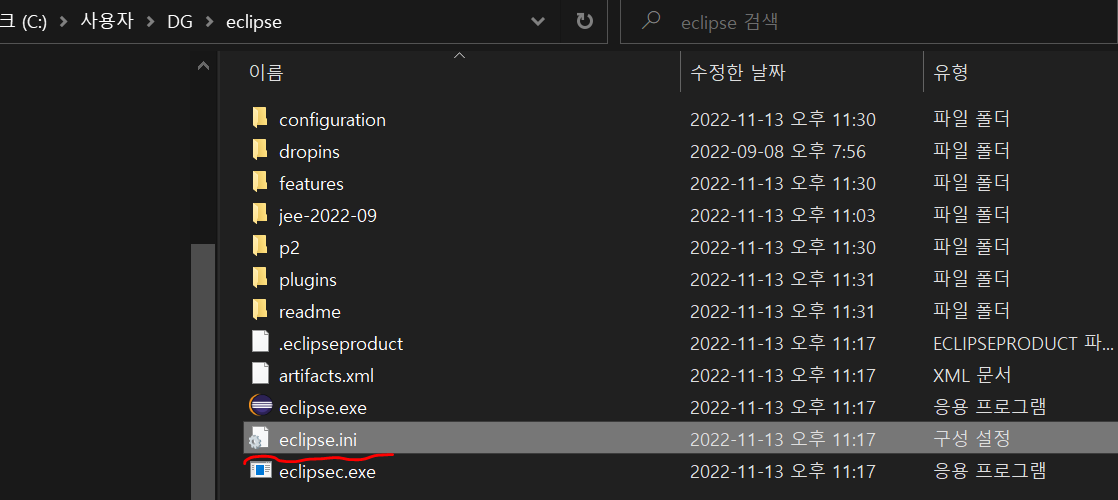Image resolution: width=1118 pixels, height=500 pixels.
Task: Select the readme folder name
Action: click(310, 312)
